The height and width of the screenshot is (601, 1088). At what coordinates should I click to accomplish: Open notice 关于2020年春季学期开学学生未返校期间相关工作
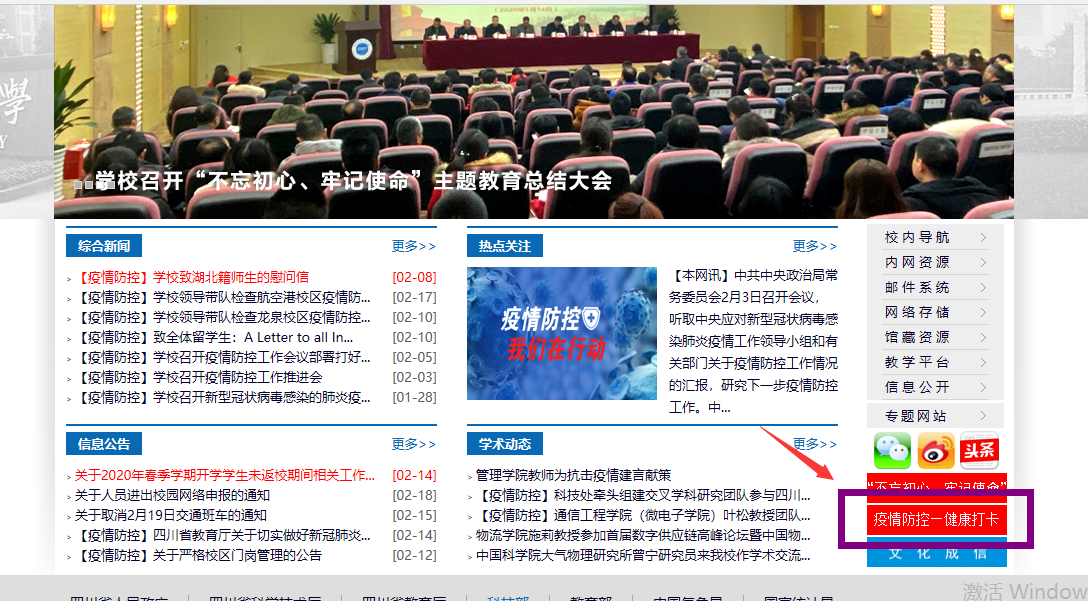tap(225, 475)
